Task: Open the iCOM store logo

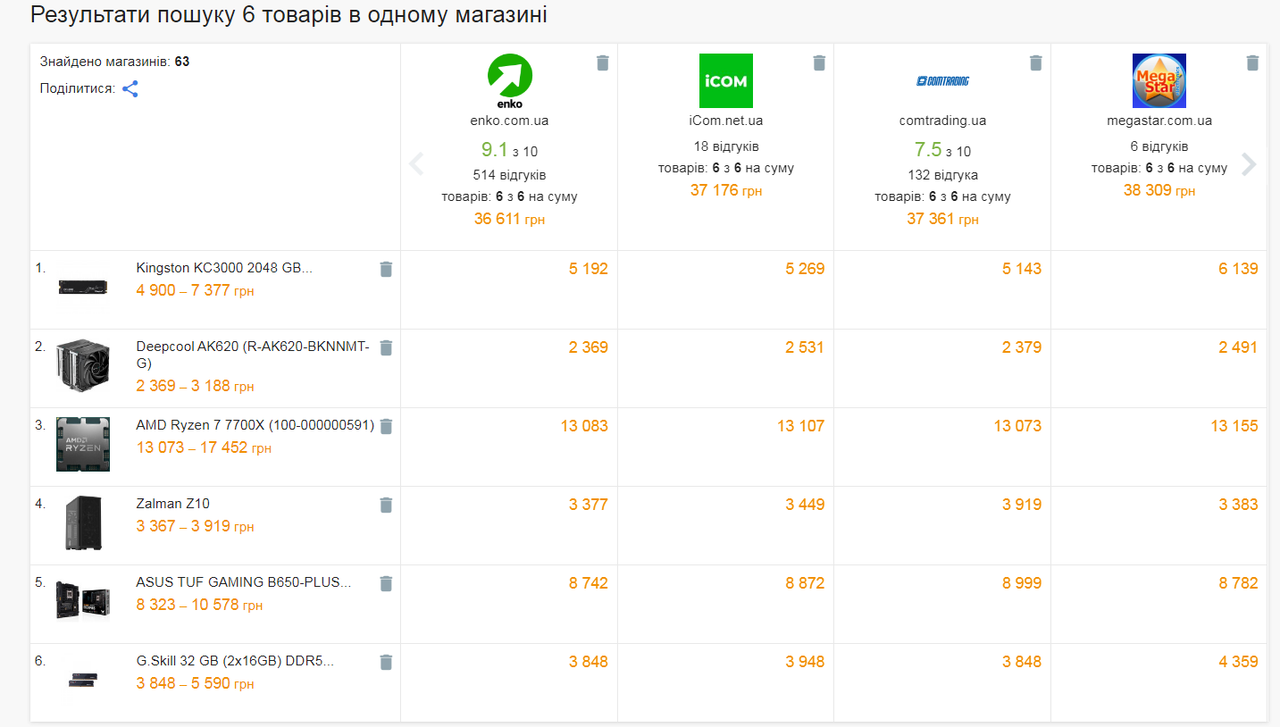Action: (726, 81)
